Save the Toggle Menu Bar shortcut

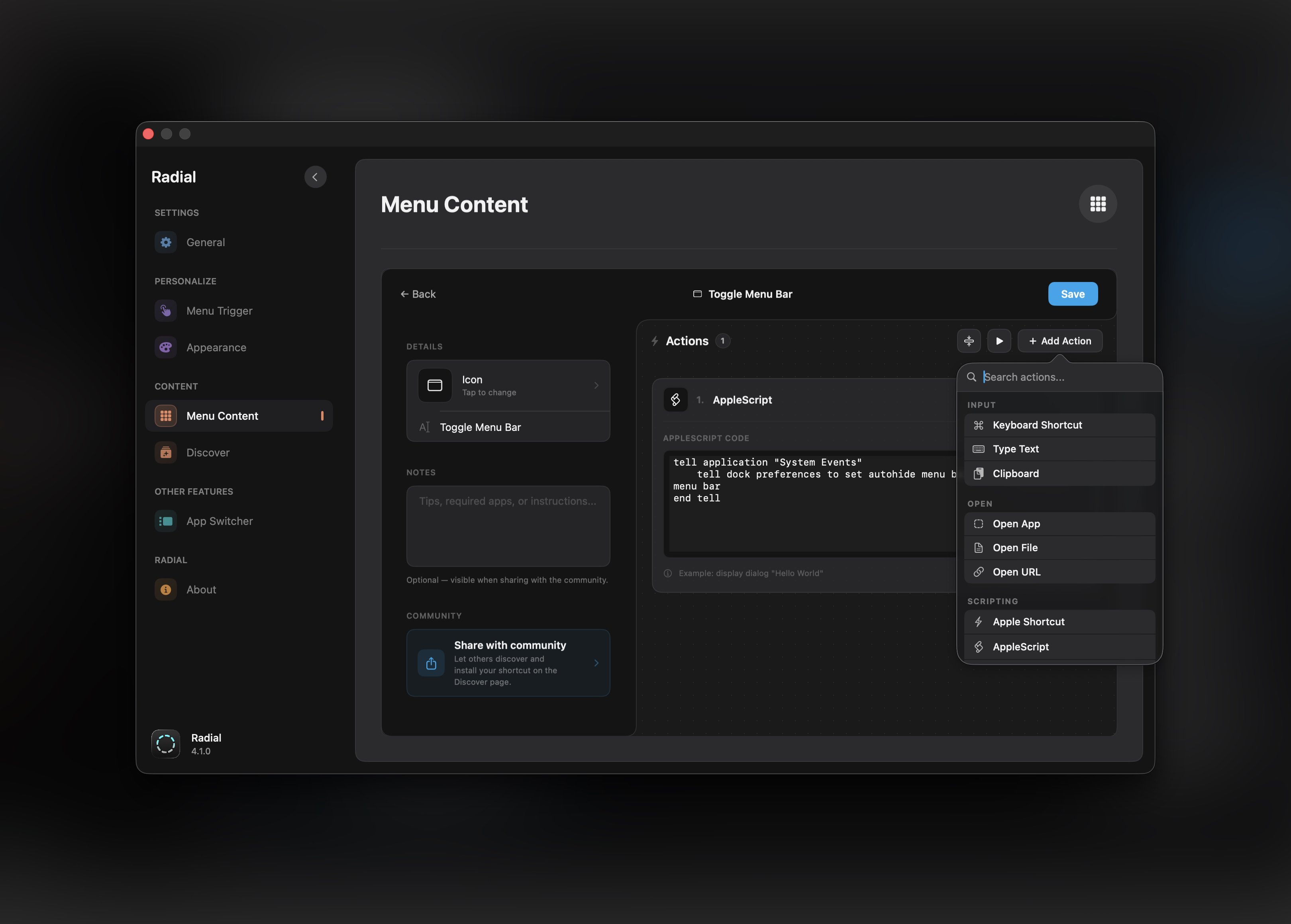pyautogui.click(x=1072, y=294)
